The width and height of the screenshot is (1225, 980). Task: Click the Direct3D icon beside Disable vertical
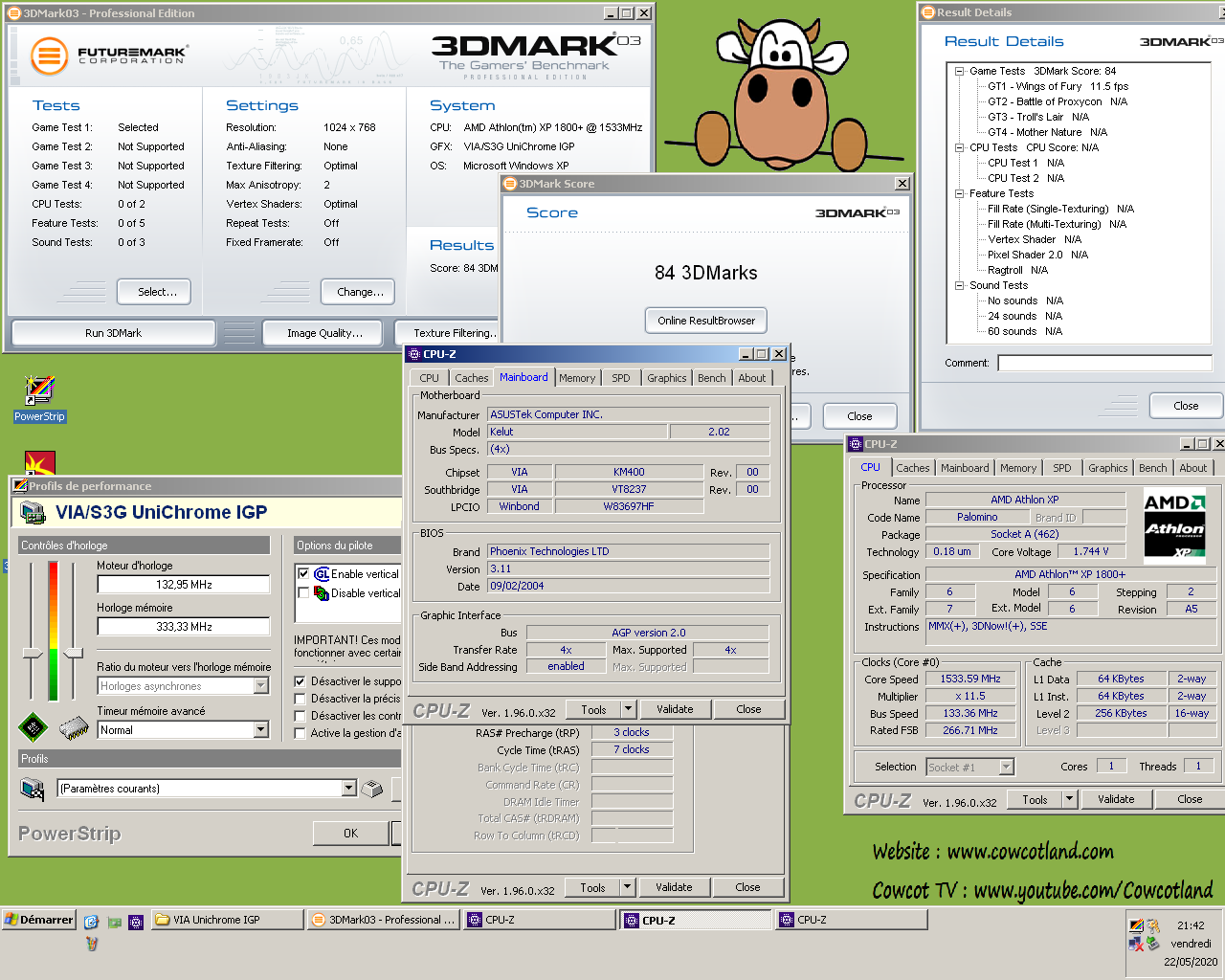(x=322, y=593)
